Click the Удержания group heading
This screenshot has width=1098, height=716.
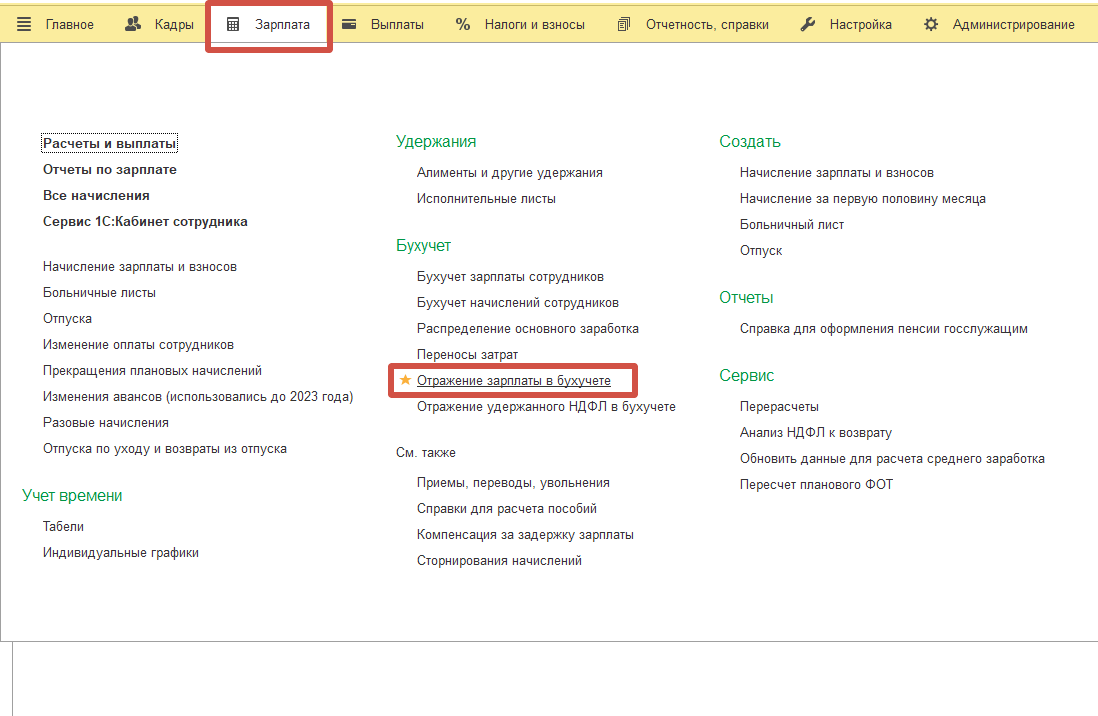[436, 142]
